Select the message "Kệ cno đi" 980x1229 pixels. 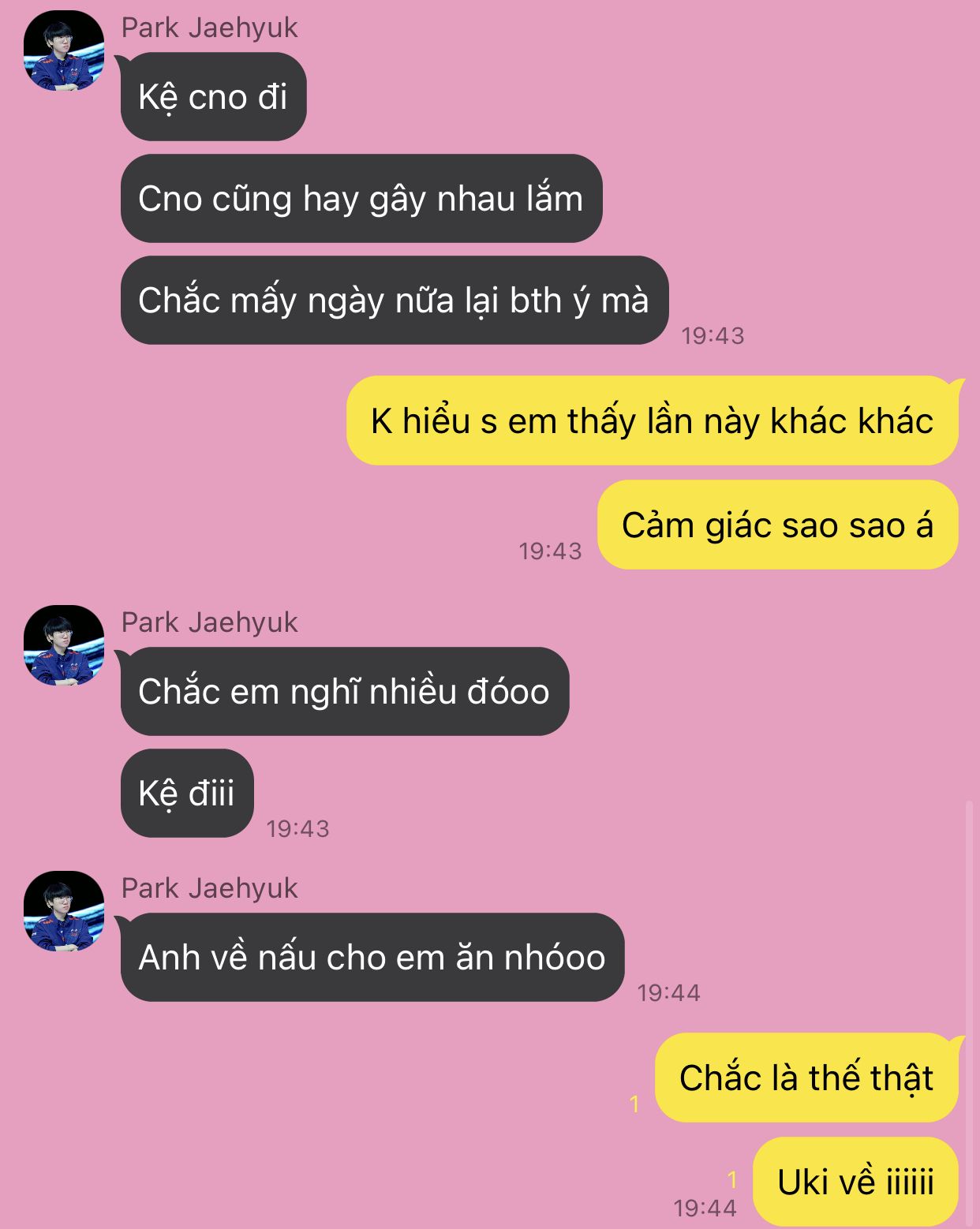[x=213, y=97]
